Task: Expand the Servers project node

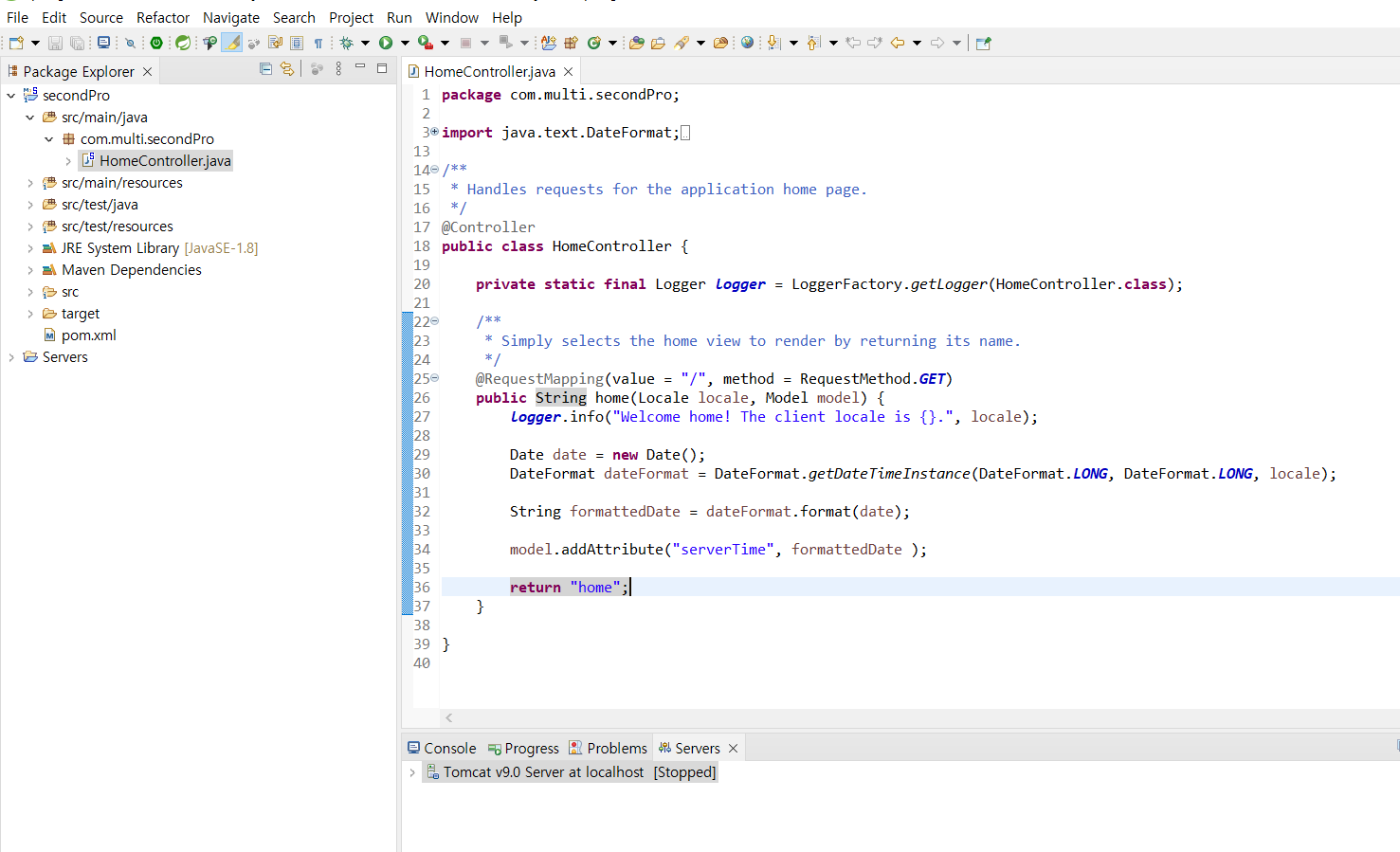Action: [11, 356]
